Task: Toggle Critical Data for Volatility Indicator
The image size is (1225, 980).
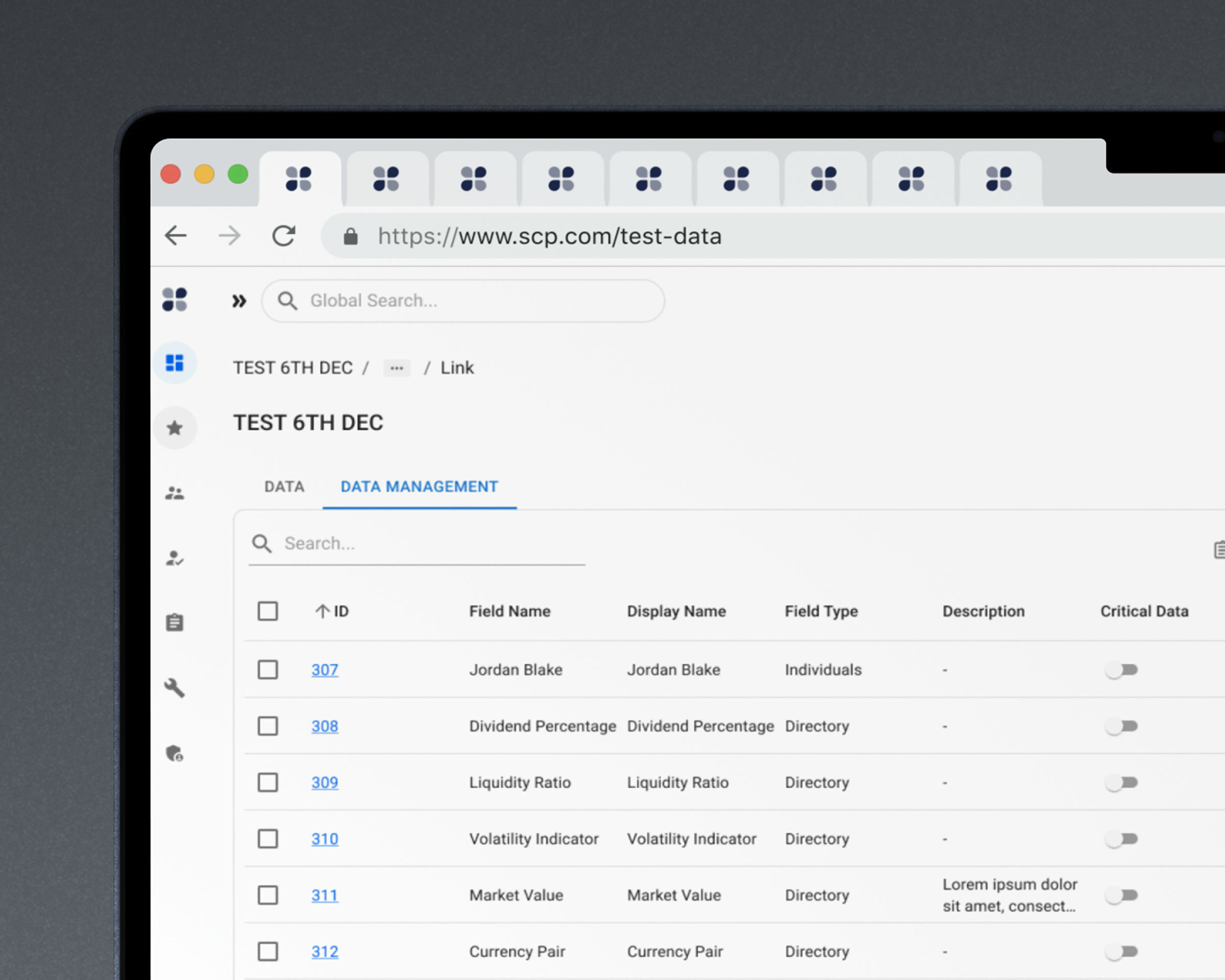Action: (1121, 839)
